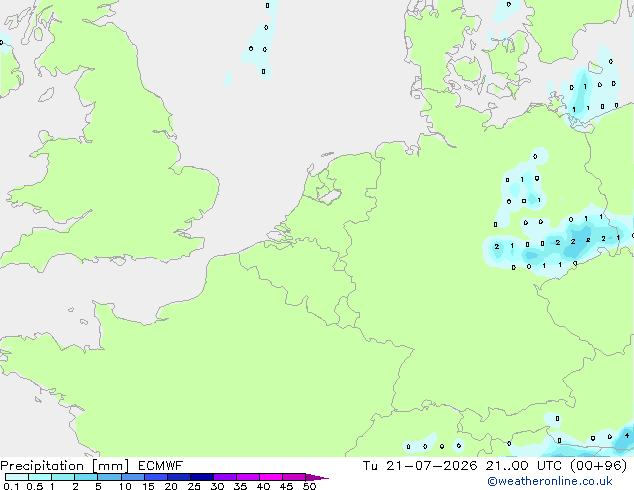Select the legend swatch between 5 and 10
634x490 pixels.
point(109,477)
